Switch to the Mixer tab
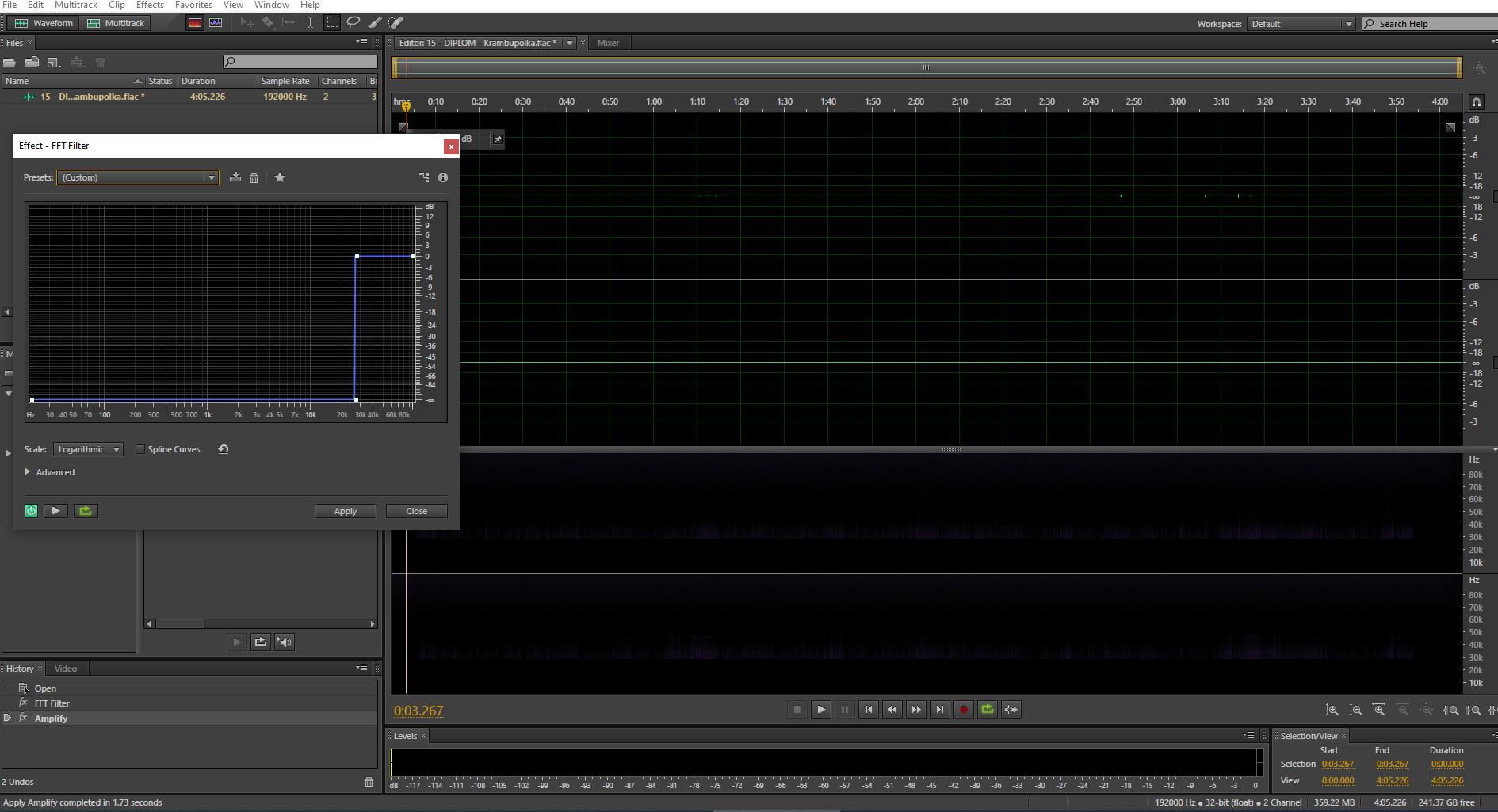The image size is (1498, 812). [608, 43]
